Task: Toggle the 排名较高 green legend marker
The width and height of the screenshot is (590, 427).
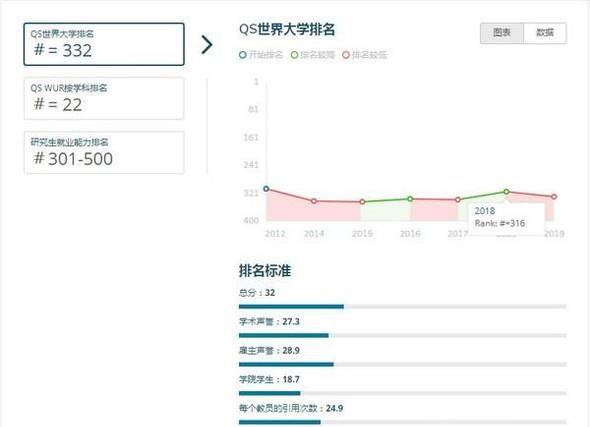Action: click(294, 55)
